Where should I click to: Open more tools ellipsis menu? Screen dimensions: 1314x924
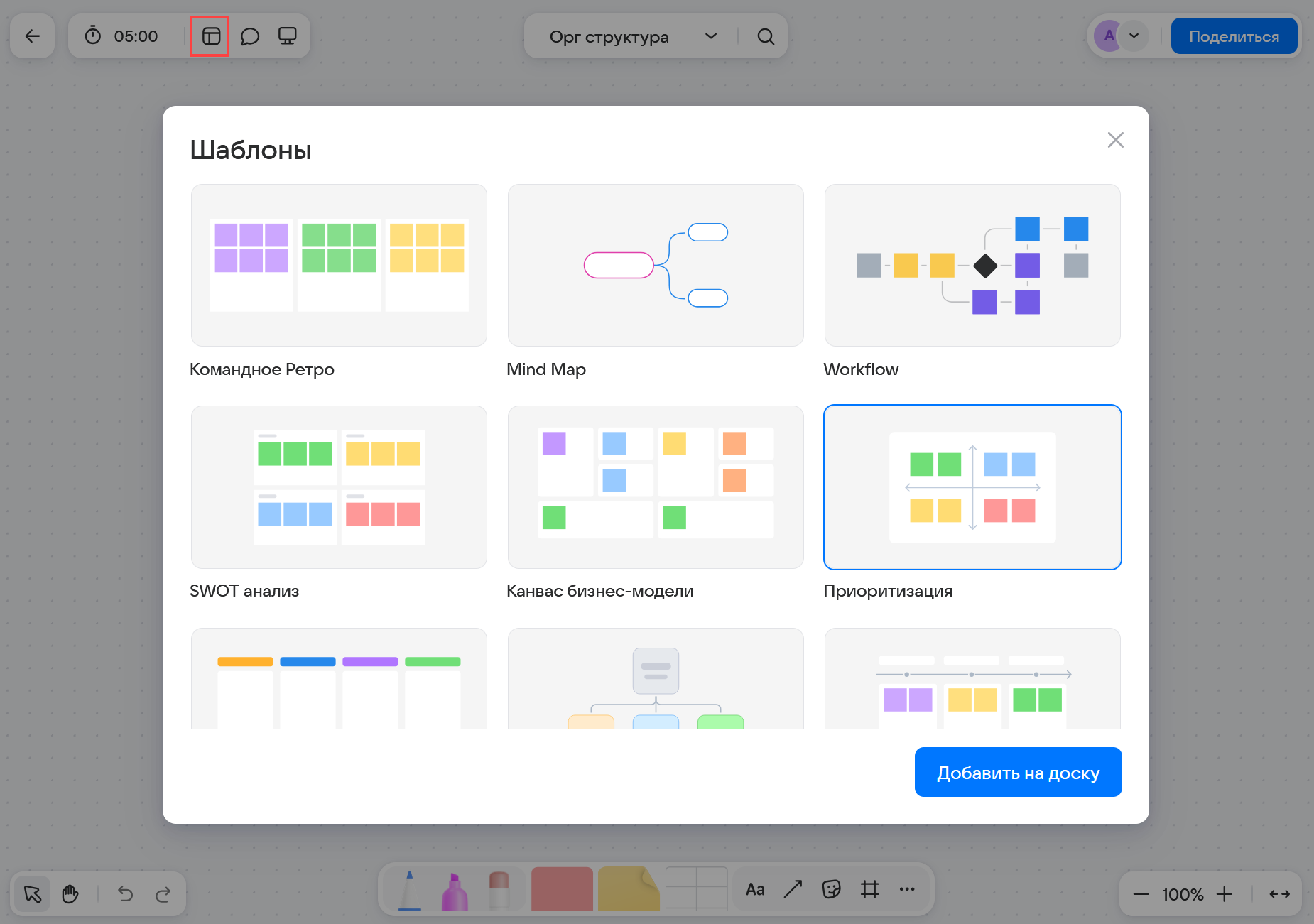tap(907, 889)
